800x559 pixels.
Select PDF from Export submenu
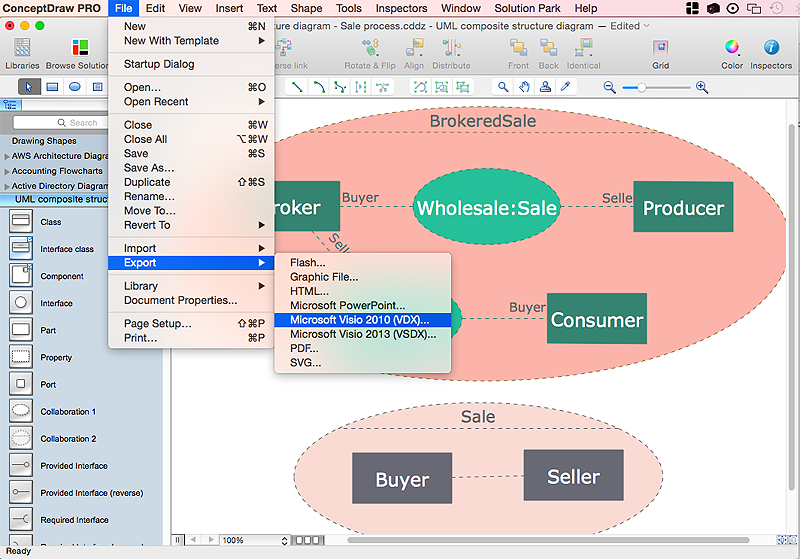(304, 348)
